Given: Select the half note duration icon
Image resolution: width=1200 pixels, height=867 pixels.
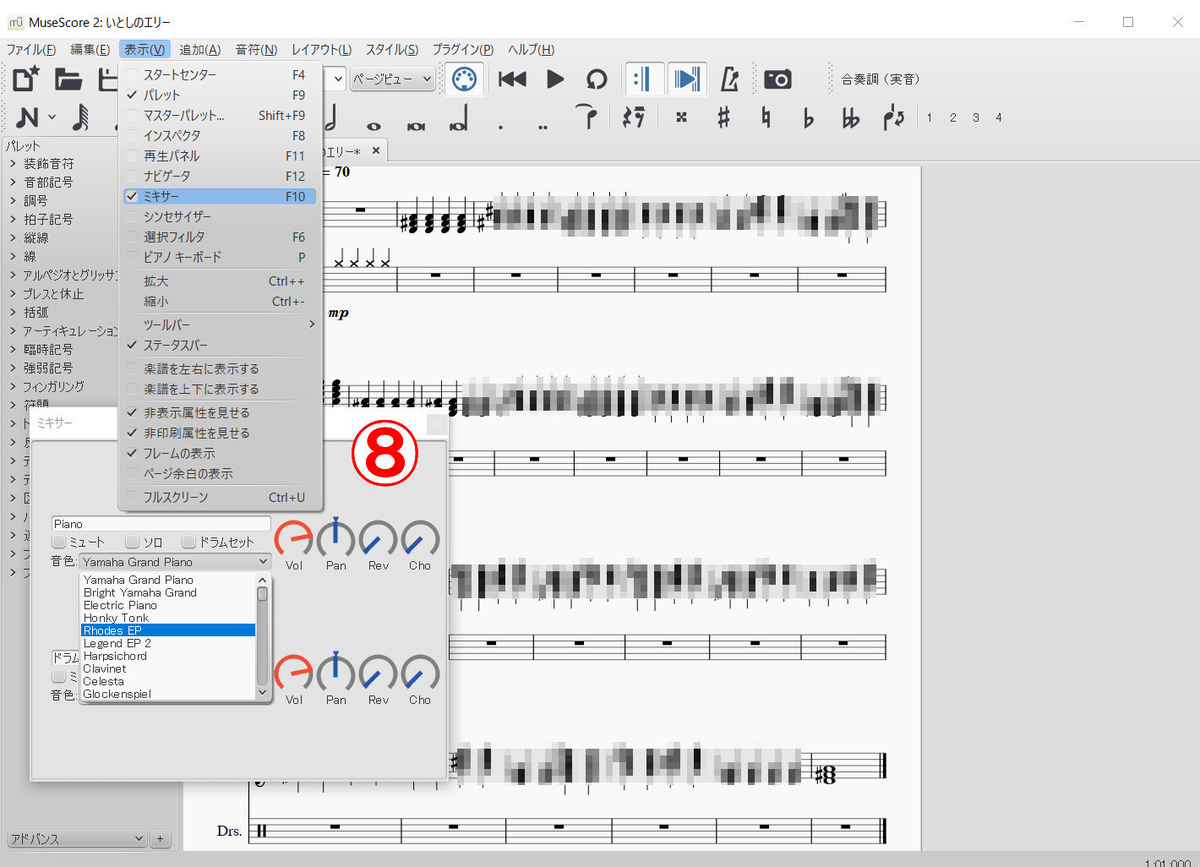Looking at the screenshot, I should 331,117.
